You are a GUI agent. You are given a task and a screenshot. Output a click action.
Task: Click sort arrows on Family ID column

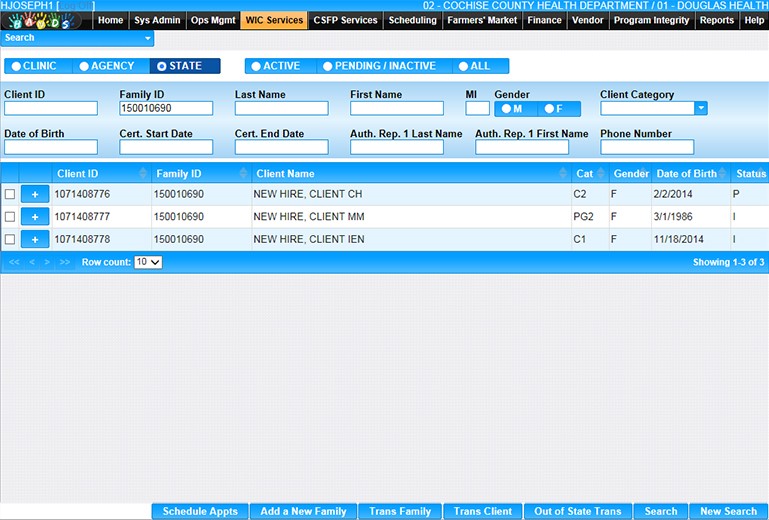click(242, 174)
